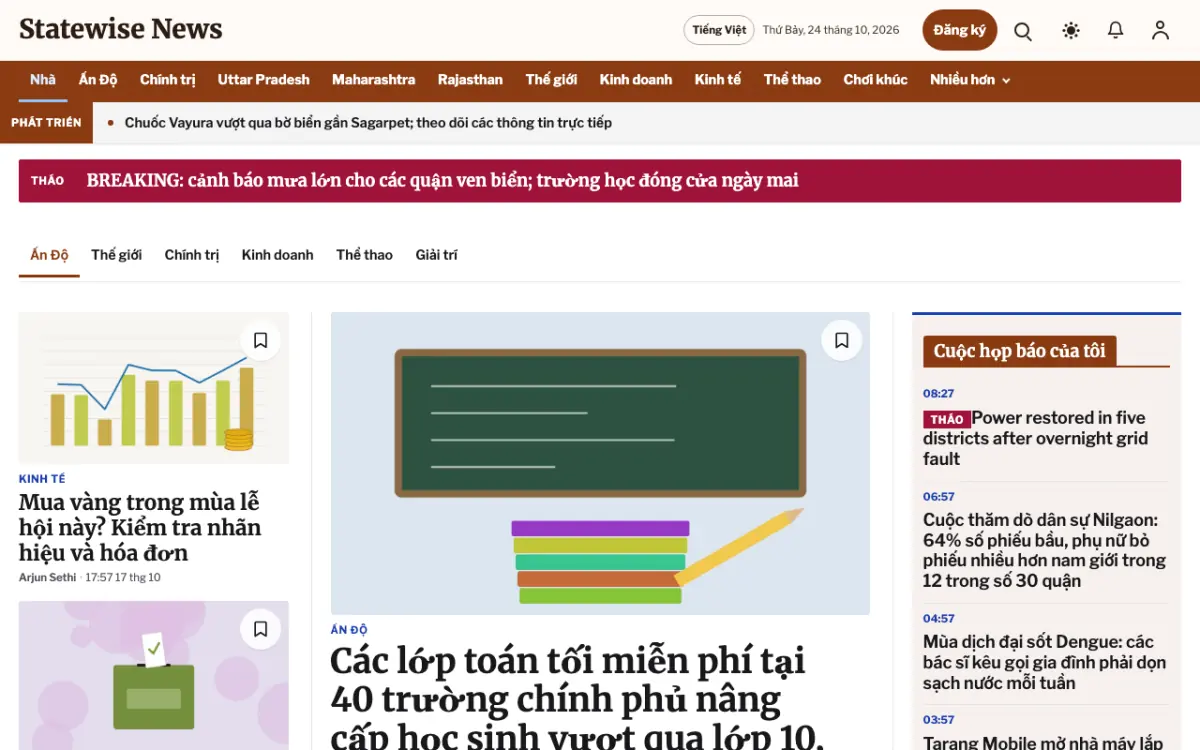Open user account profile icon

click(x=1160, y=30)
